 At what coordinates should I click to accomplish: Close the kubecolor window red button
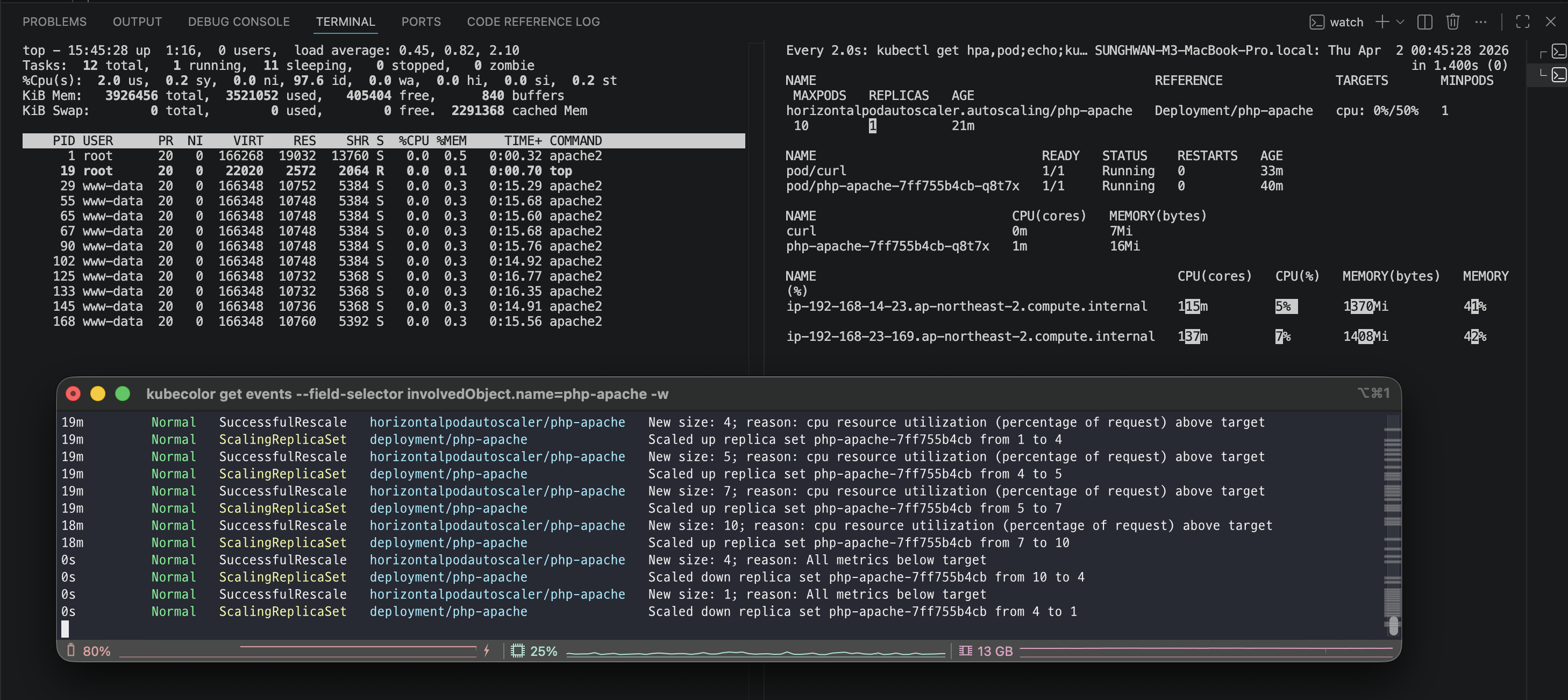click(73, 394)
